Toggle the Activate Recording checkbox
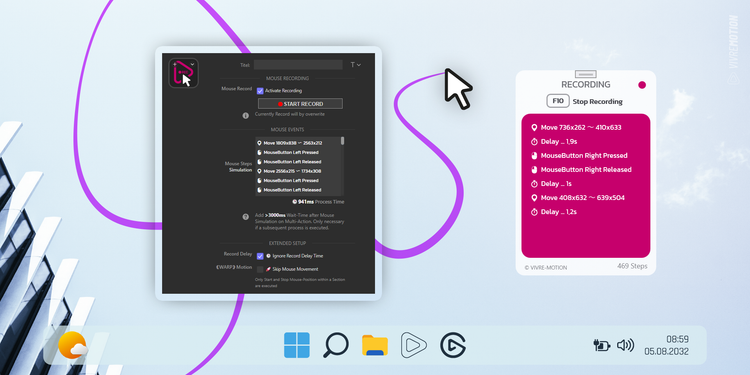This screenshot has width=750, height=375. click(x=260, y=90)
